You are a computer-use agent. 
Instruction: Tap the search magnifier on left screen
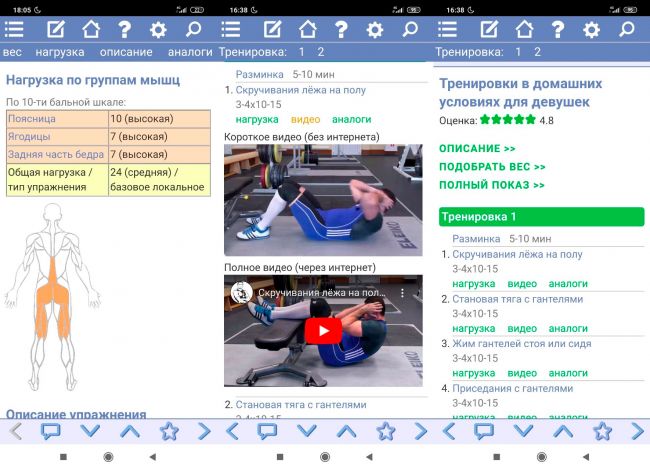tap(193, 29)
